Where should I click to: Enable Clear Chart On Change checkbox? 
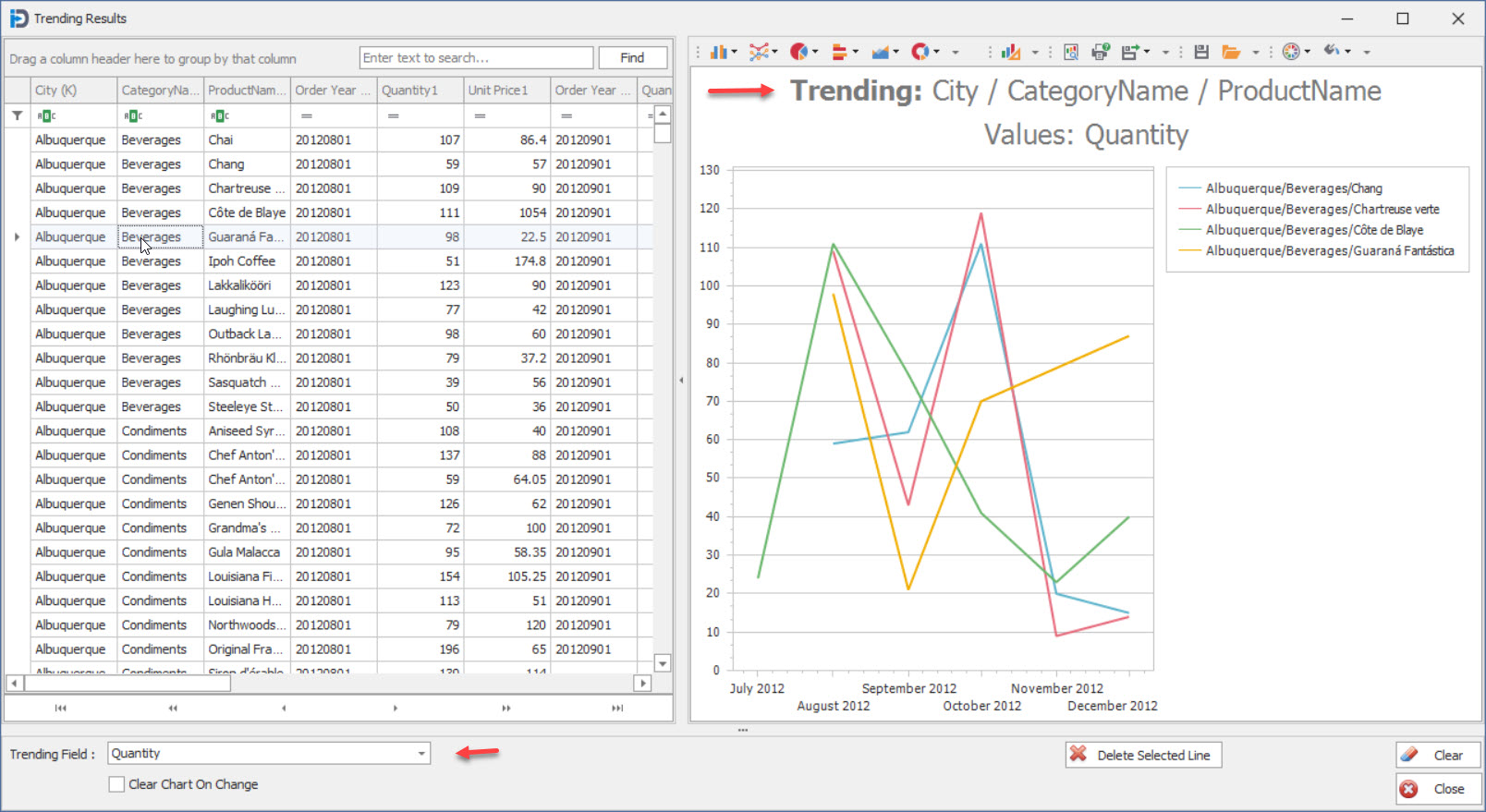pos(116,784)
